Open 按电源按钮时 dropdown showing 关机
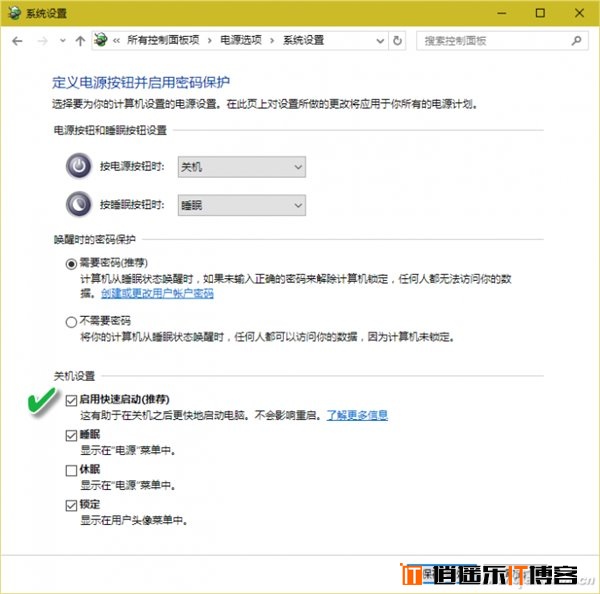The width and height of the screenshot is (600, 594). pos(241,167)
